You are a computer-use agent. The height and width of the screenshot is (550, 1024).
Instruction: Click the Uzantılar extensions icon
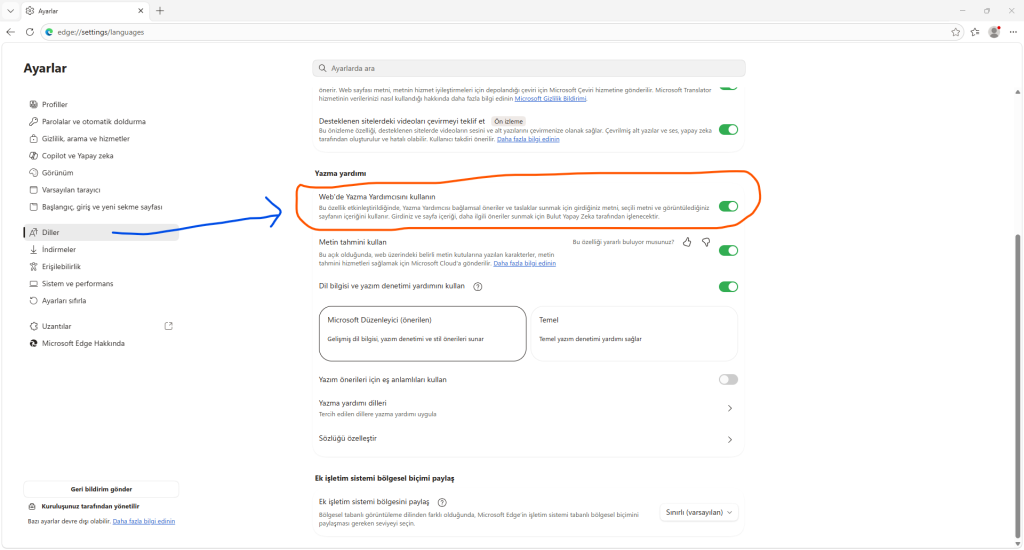tap(33, 326)
